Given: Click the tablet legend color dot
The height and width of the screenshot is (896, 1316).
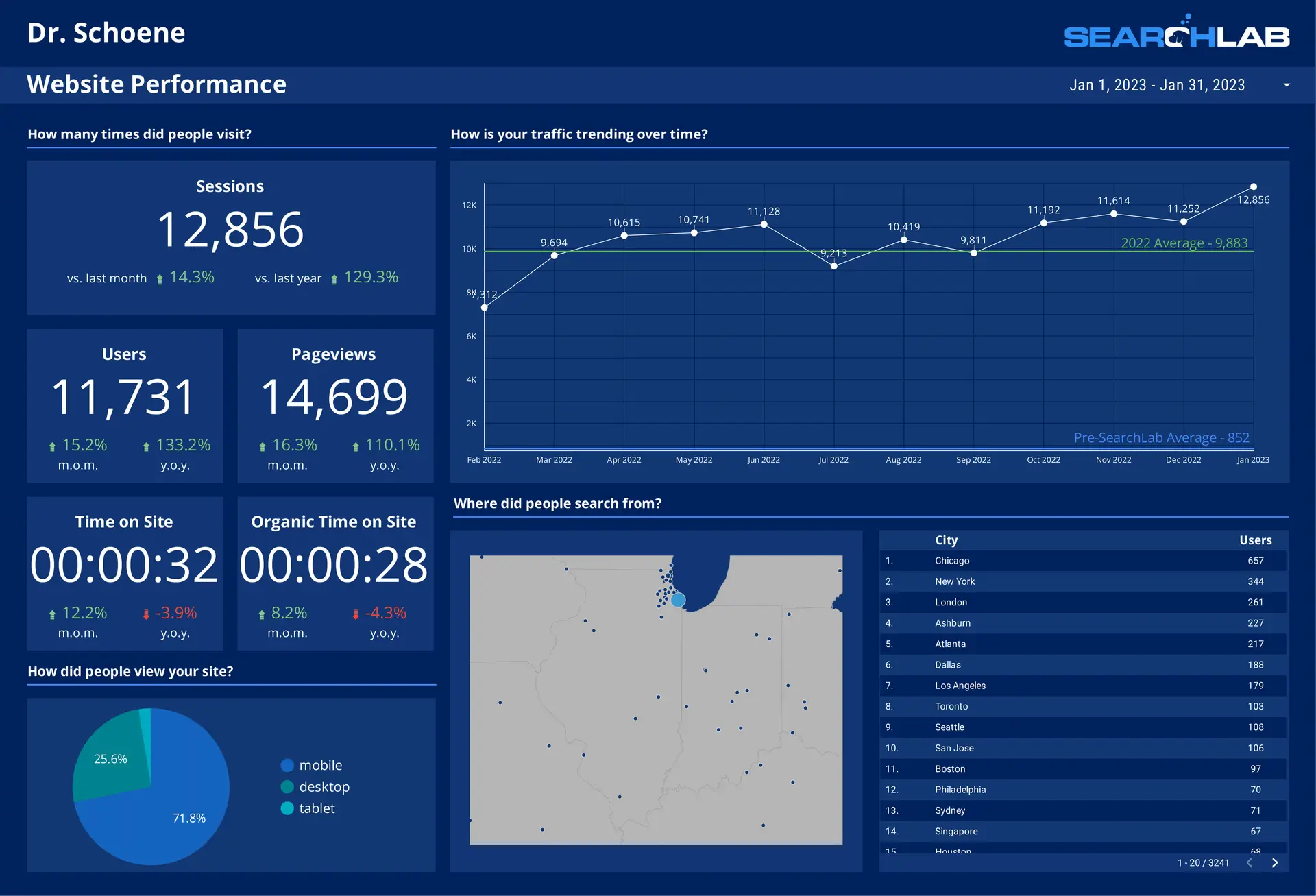Looking at the screenshot, I should click(287, 808).
